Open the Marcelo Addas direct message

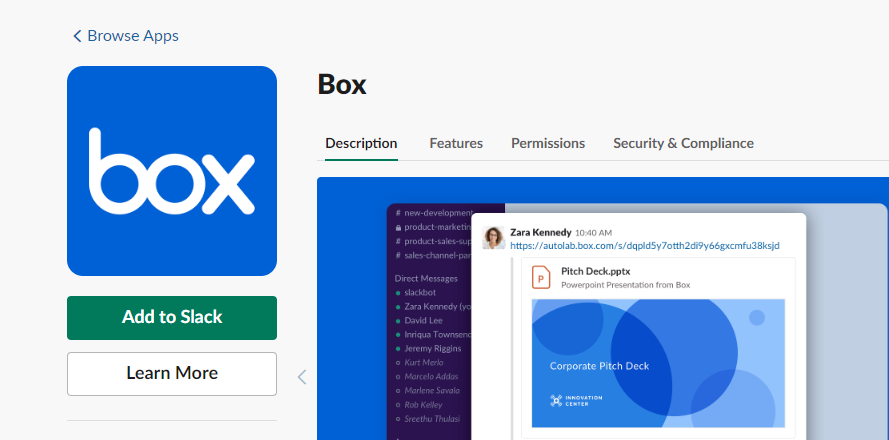(427, 376)
